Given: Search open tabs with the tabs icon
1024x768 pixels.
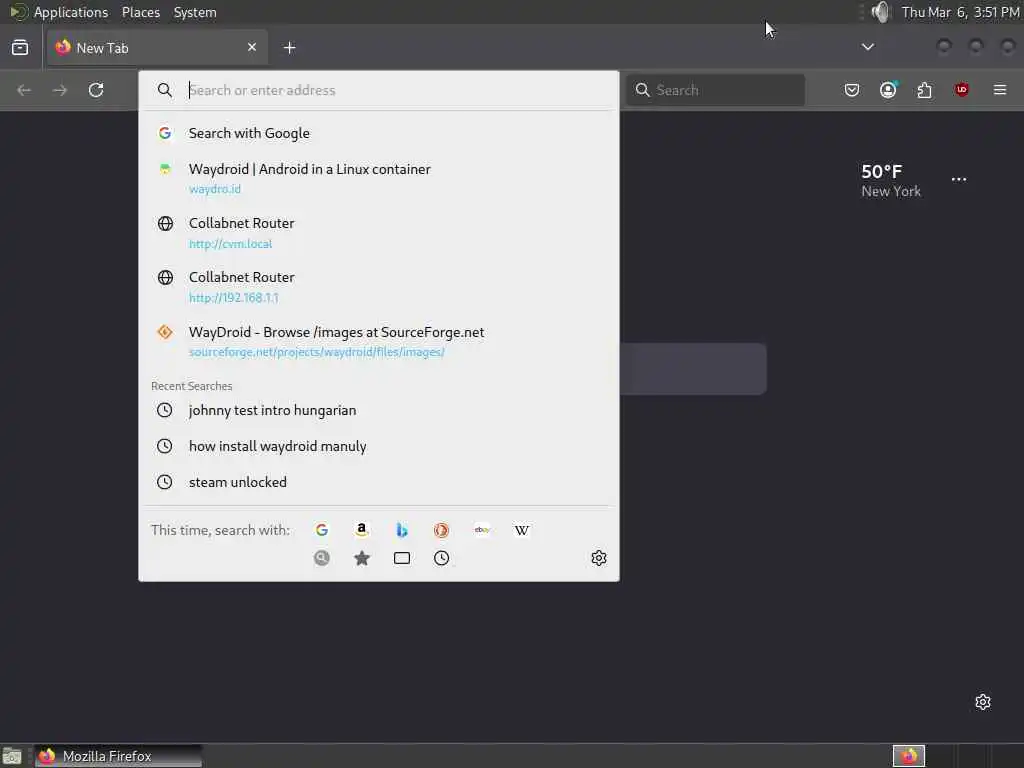Looking at the screenshot, I should pyautogui.click(x=402, y=558).
